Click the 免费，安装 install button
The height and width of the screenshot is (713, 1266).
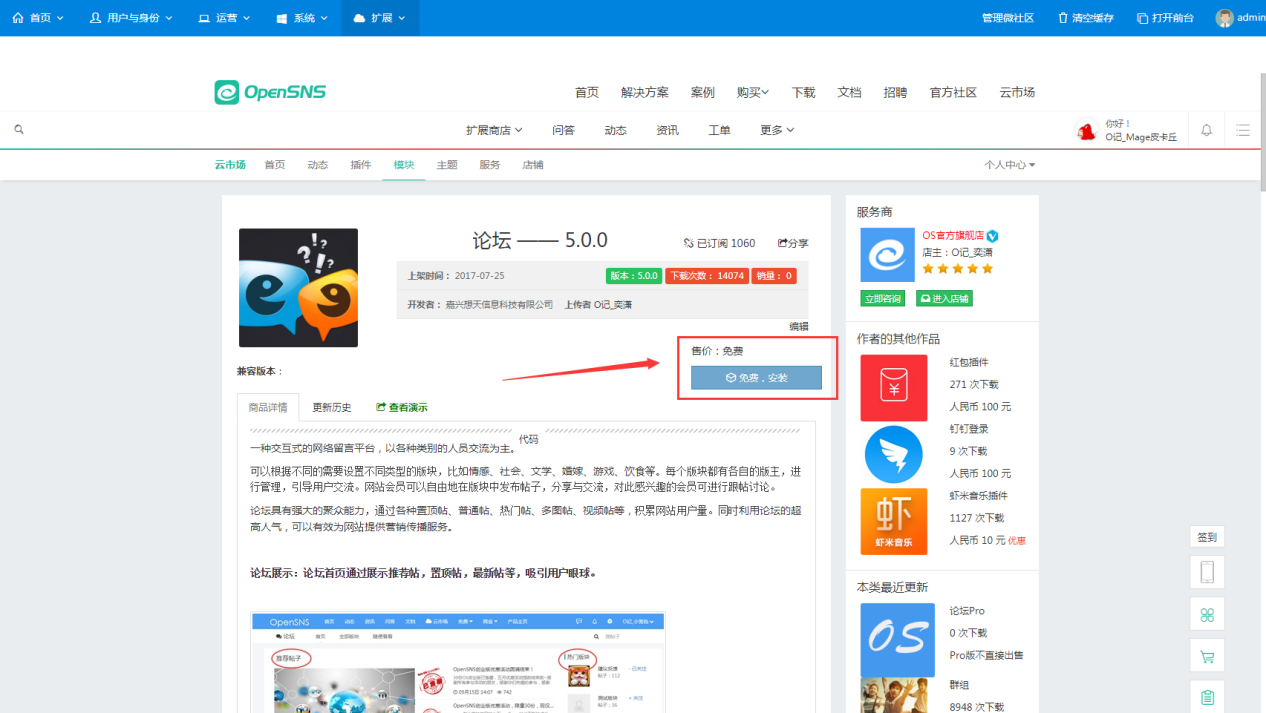756,378
